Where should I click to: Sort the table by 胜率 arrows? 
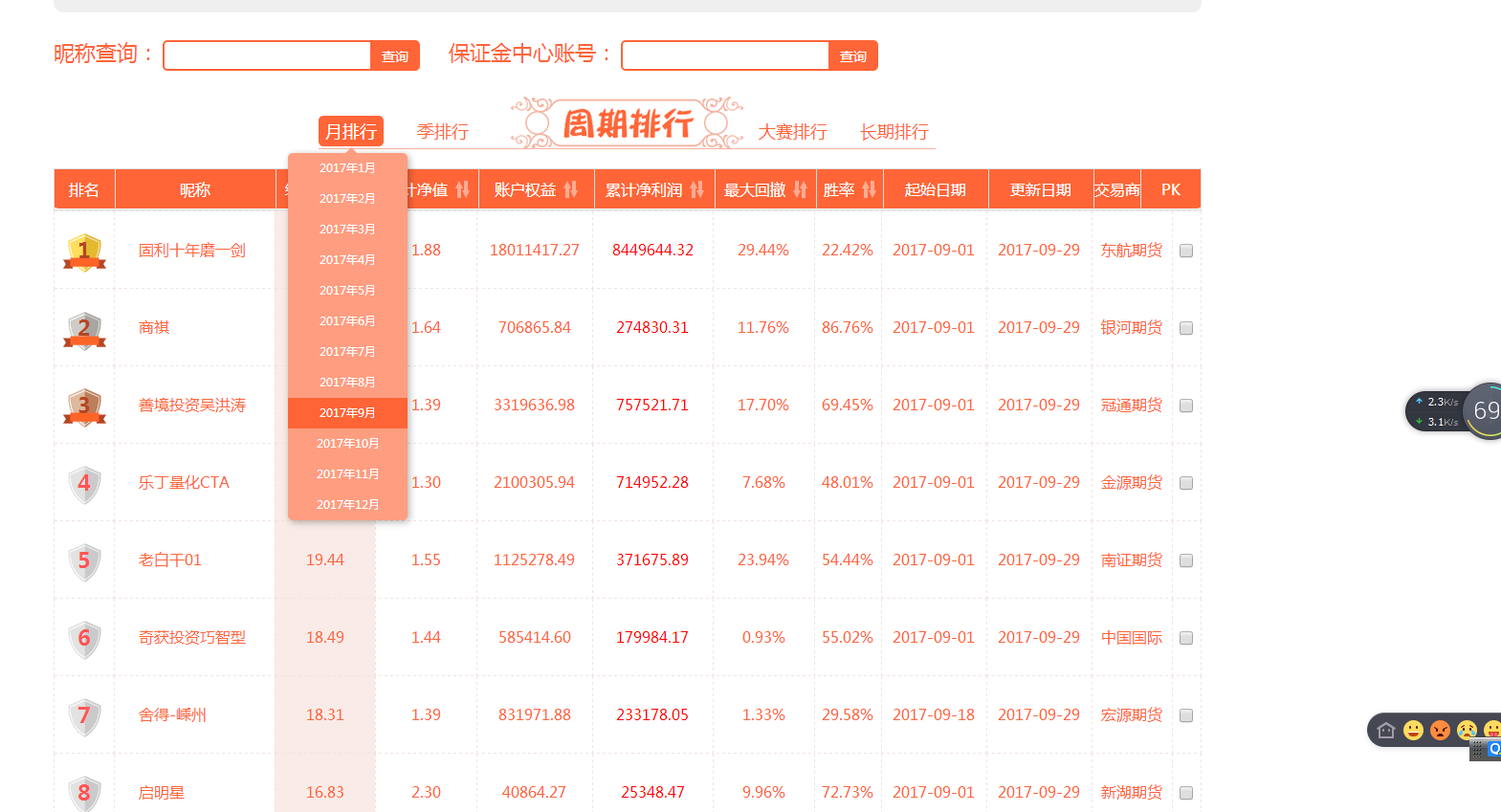pos(869,189)
